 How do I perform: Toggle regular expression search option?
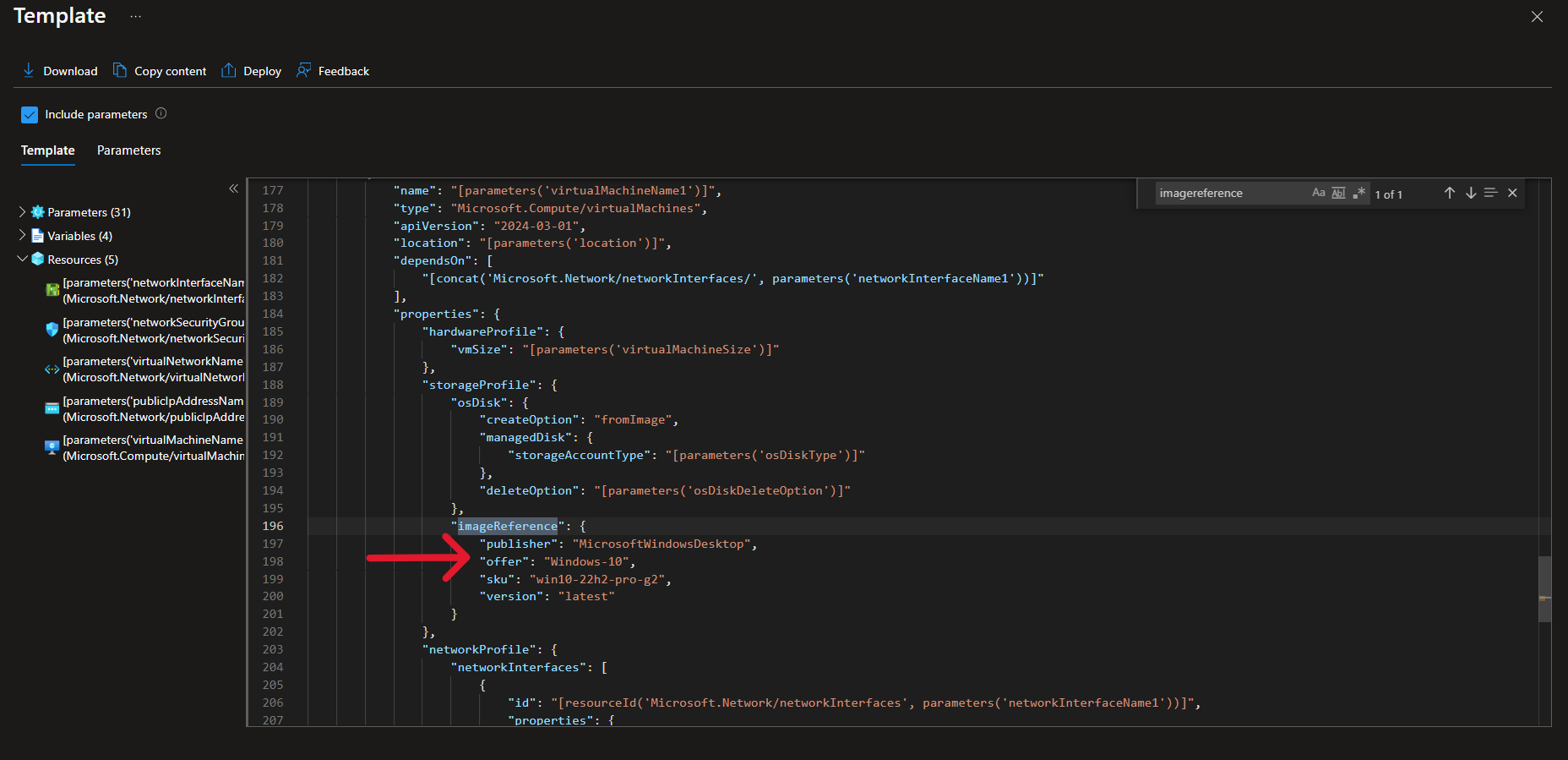click(1358, 193)
